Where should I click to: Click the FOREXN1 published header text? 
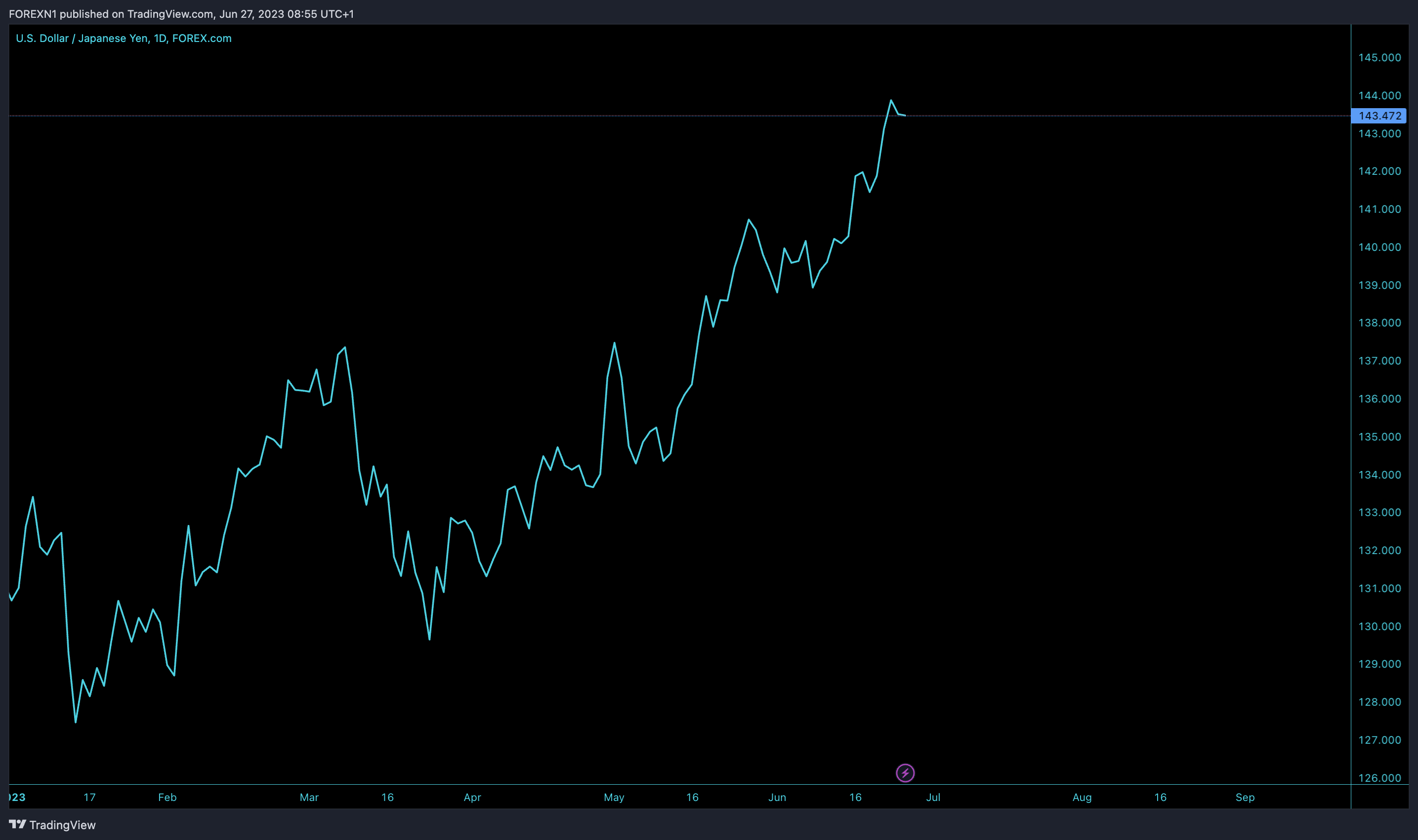click(181, 14)
